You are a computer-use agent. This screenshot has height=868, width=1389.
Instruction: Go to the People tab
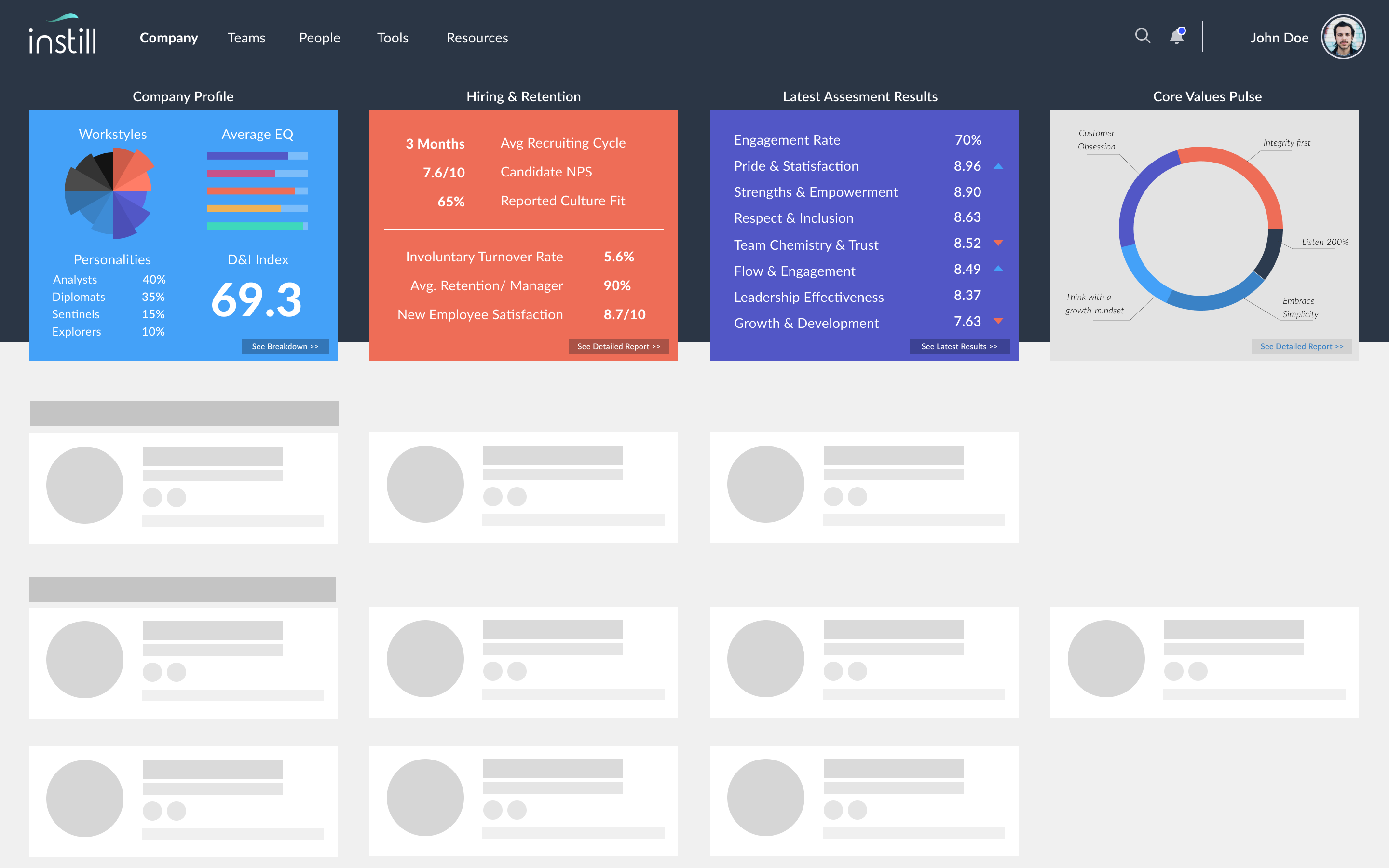click(319, 38)
